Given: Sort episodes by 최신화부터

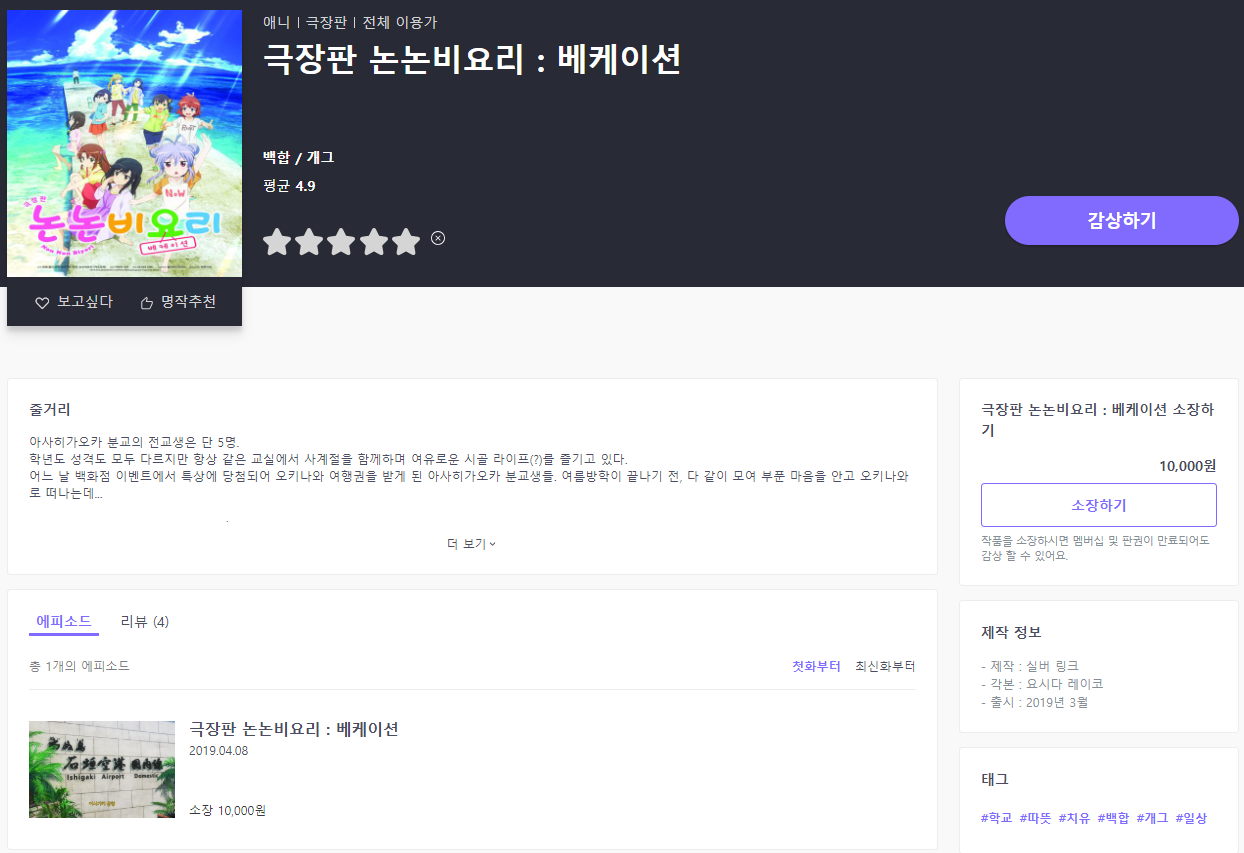Looking at the screenshot, I should point(884,666).
